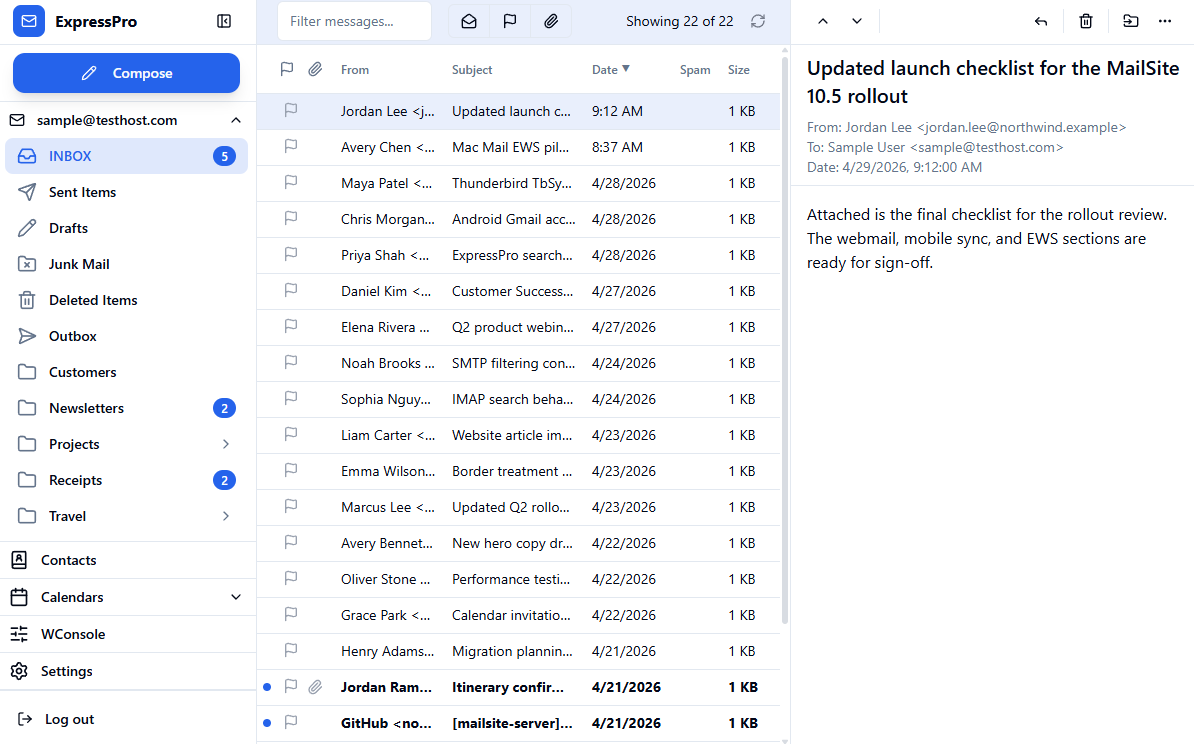Flag the Chris Morgan message

[291, 219]
